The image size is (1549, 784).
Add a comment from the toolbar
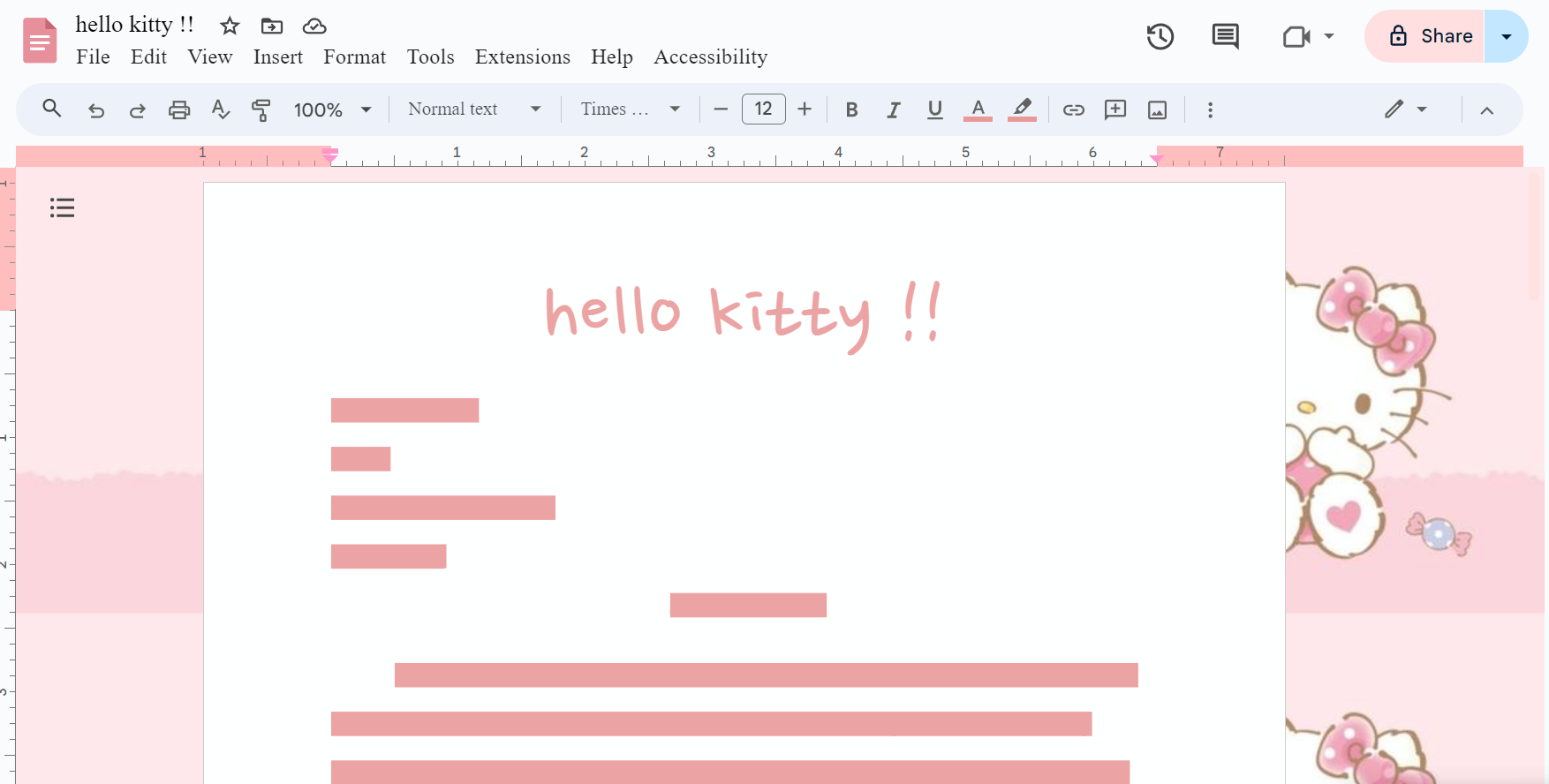[1115, 109]
